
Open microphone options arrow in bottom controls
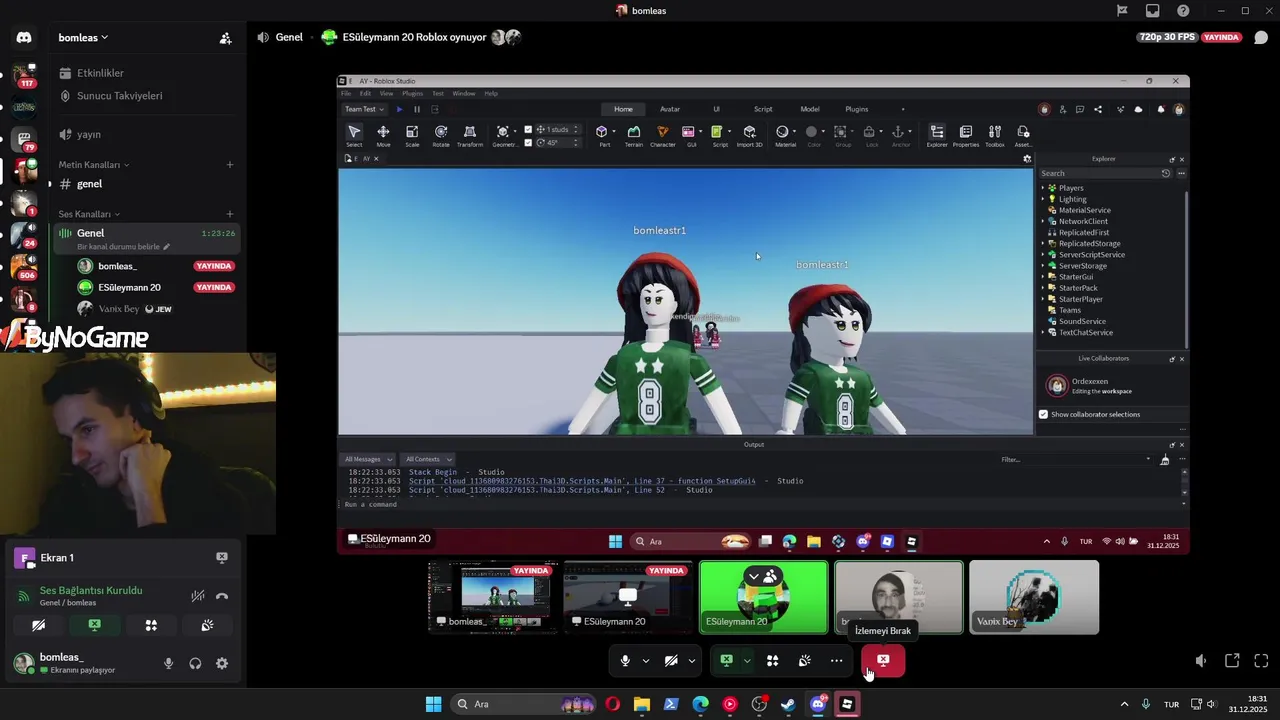(x=646, y=661)
